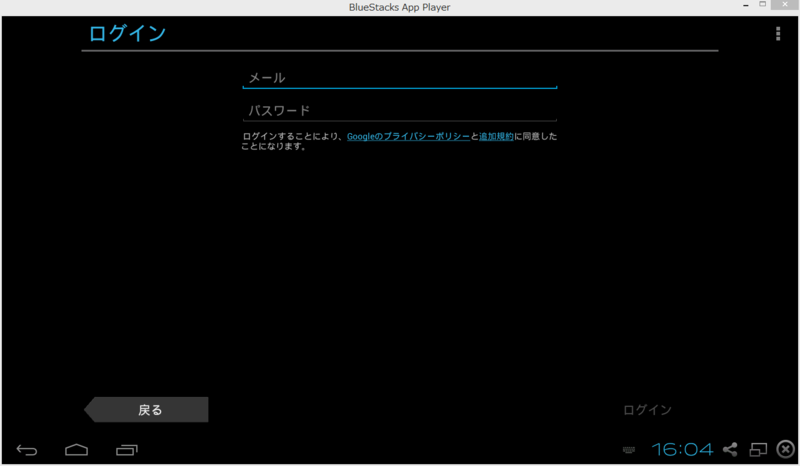Click the ログイン page heading

[x=127, y=34]
